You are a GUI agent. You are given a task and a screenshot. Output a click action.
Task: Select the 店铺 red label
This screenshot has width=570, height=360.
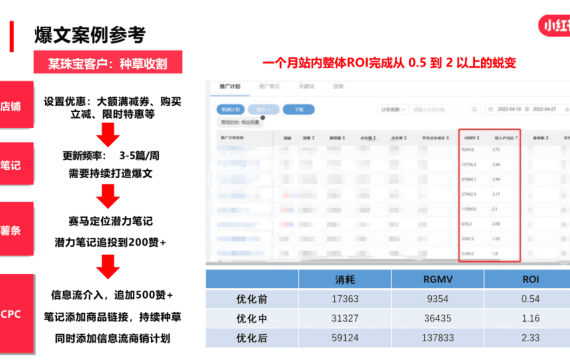coord(17,105)
